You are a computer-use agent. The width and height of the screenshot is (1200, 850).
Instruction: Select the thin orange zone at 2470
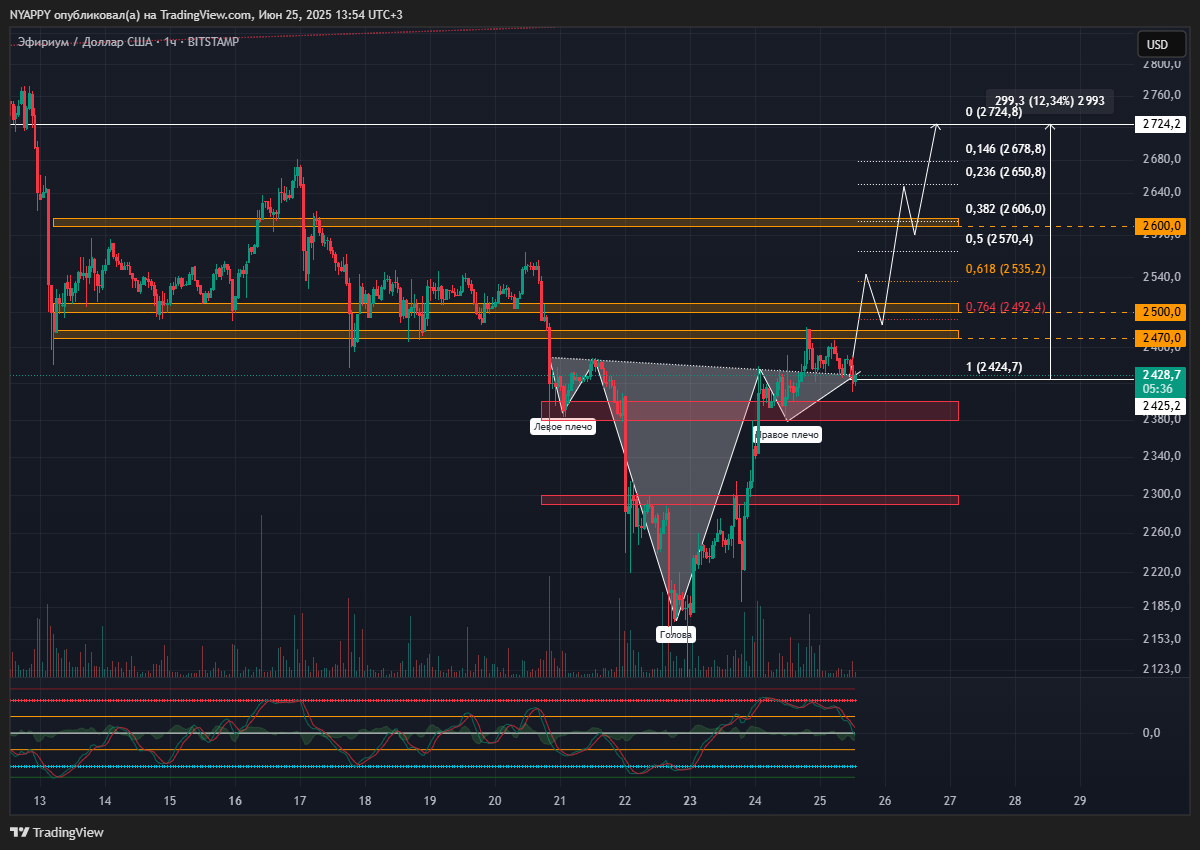(505, 334)
